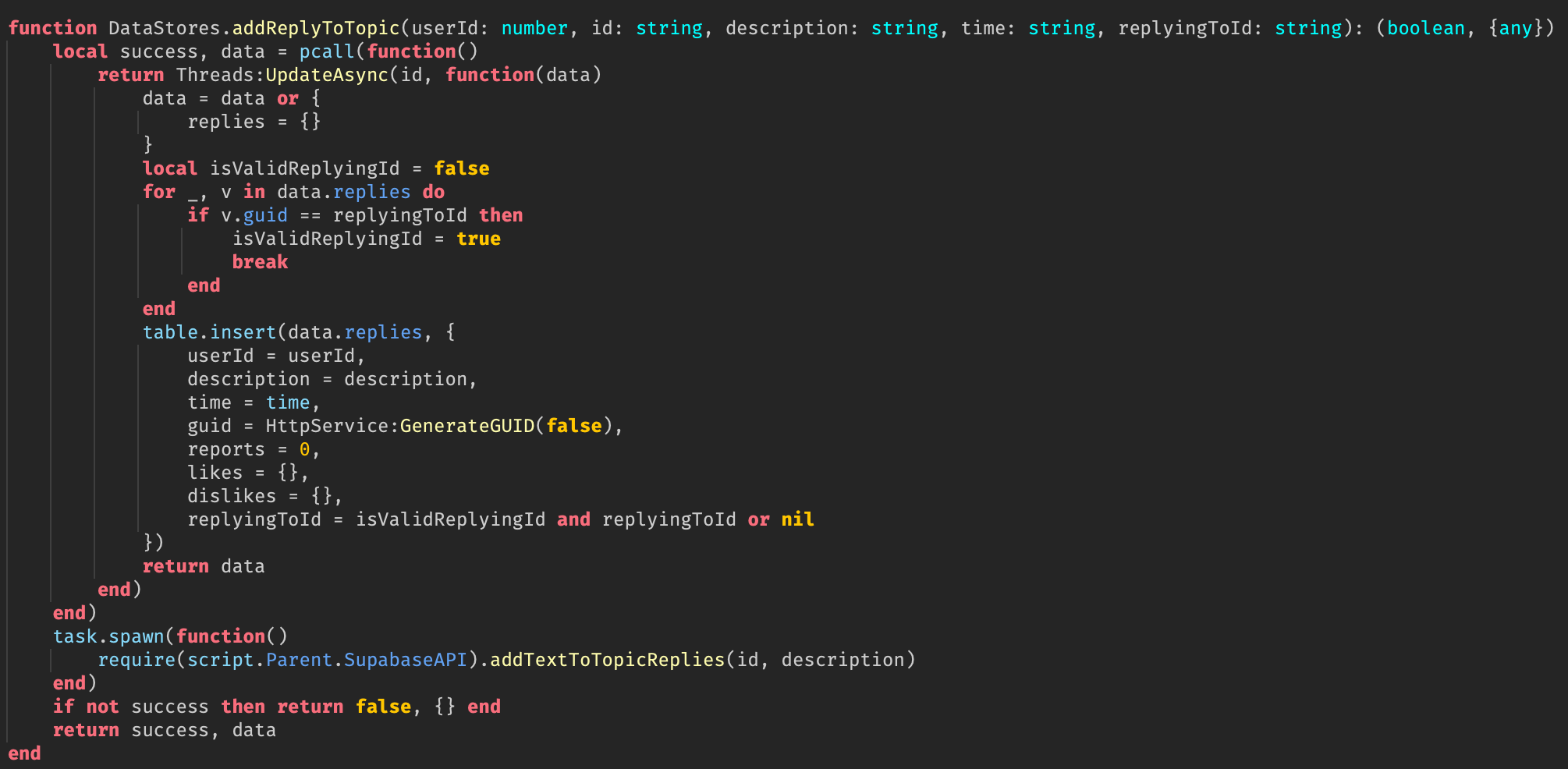The image size is (1568, 769).
Task: Click the break statement
Action: pyautogui.click(x=260, y=262)
